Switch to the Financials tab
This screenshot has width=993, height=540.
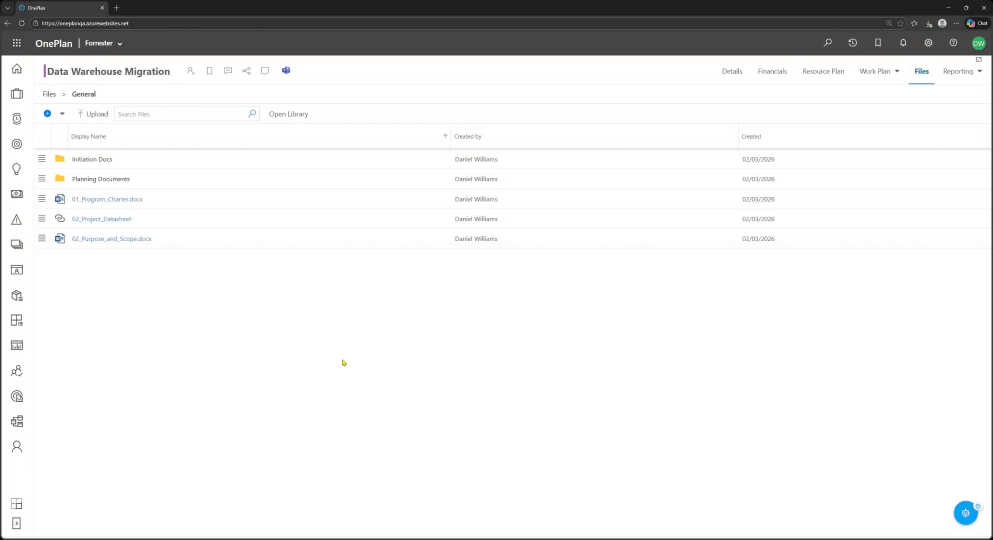coord(772,71)
